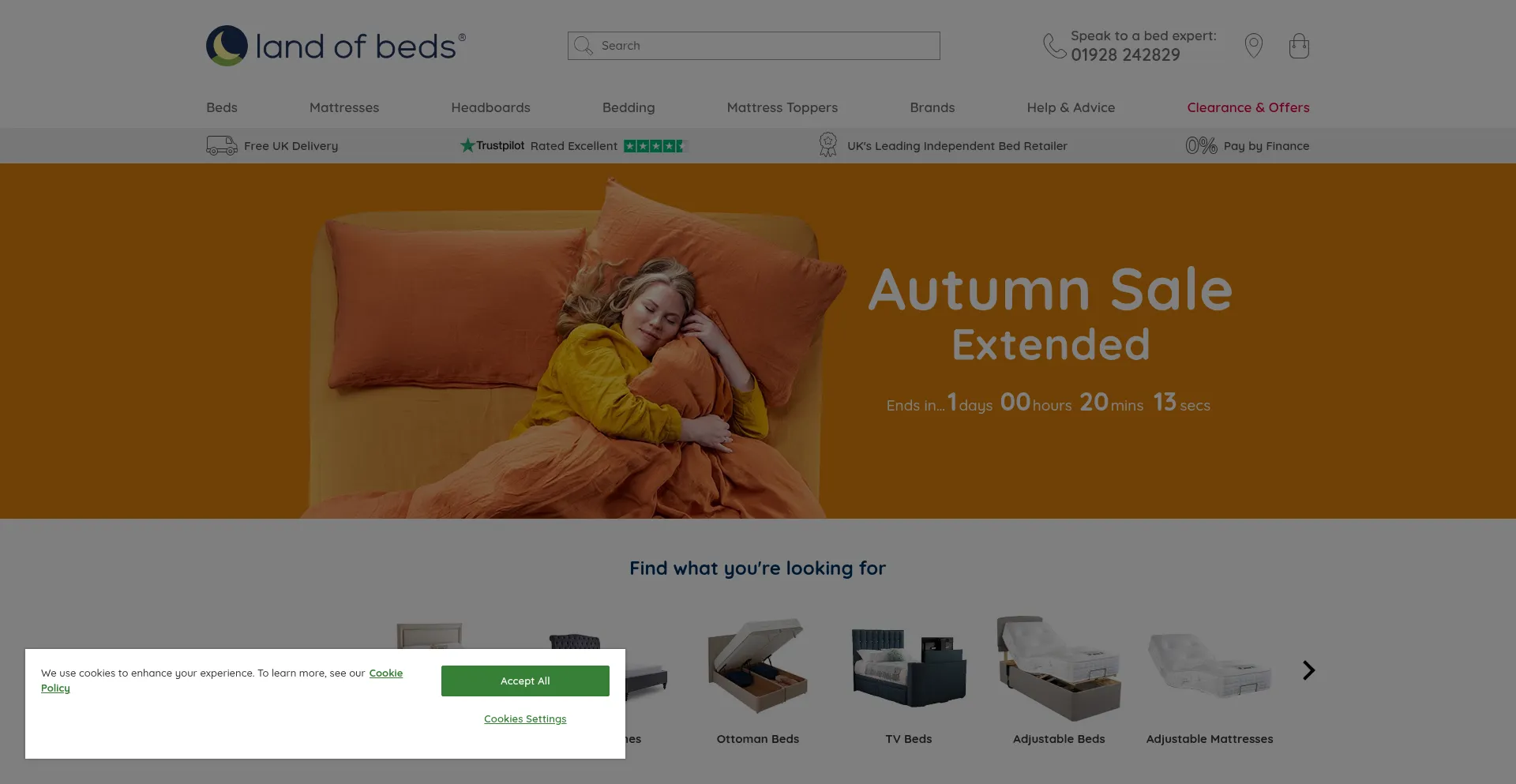Image resolution: width=1516 pixels, height=784 pixels.
Task: Open the Beds navigation menu
Action: pos(222,107)
